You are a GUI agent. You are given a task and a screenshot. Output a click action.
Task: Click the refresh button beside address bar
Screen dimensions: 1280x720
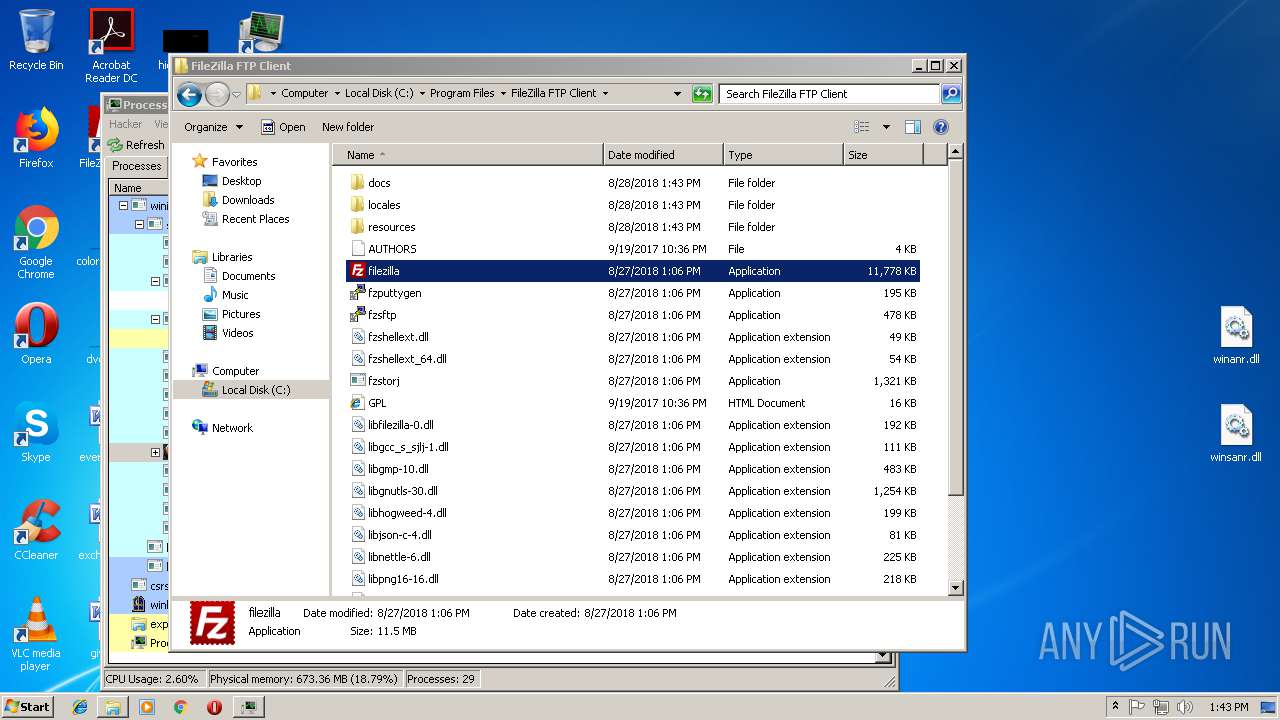pos(702,94)
